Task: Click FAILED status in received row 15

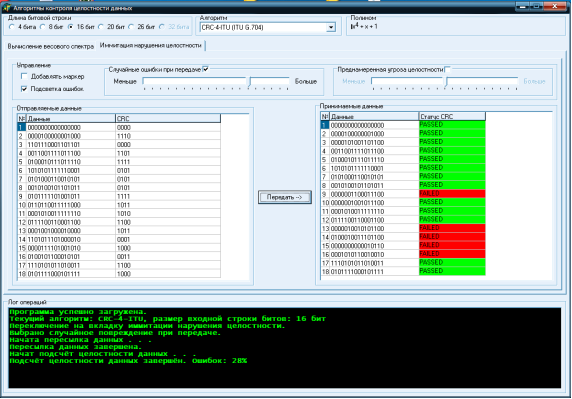Action: 452,245
